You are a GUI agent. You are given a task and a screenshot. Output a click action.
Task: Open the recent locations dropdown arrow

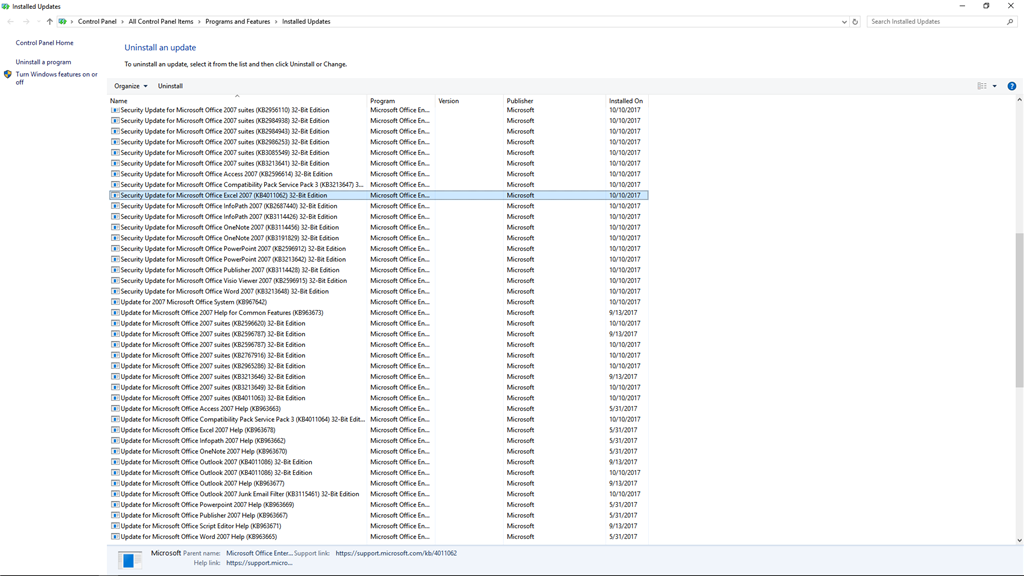(x=39, y=22)
